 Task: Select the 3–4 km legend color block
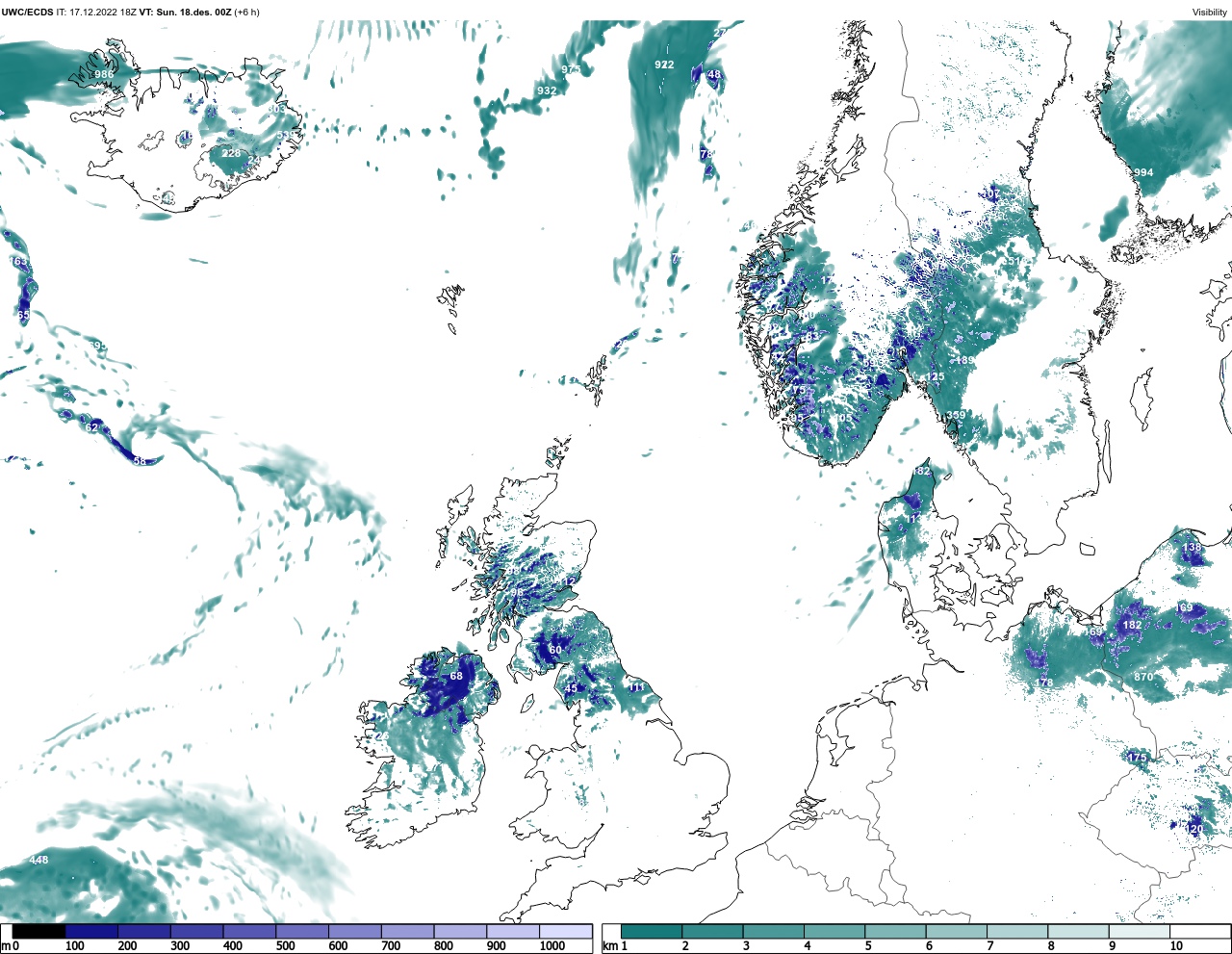click(x=773, y=931)
